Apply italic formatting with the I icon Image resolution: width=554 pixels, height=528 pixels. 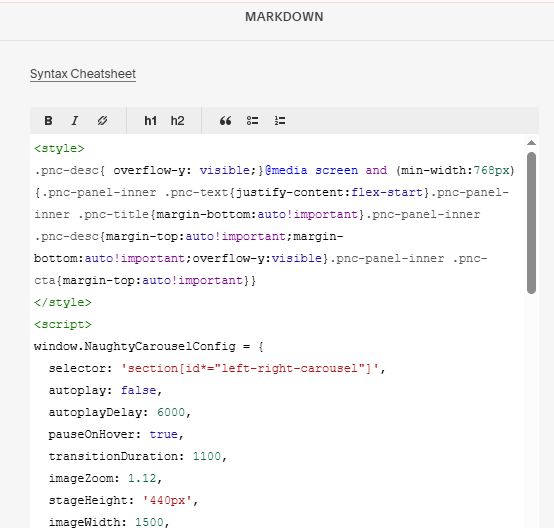tap(75, 121)
